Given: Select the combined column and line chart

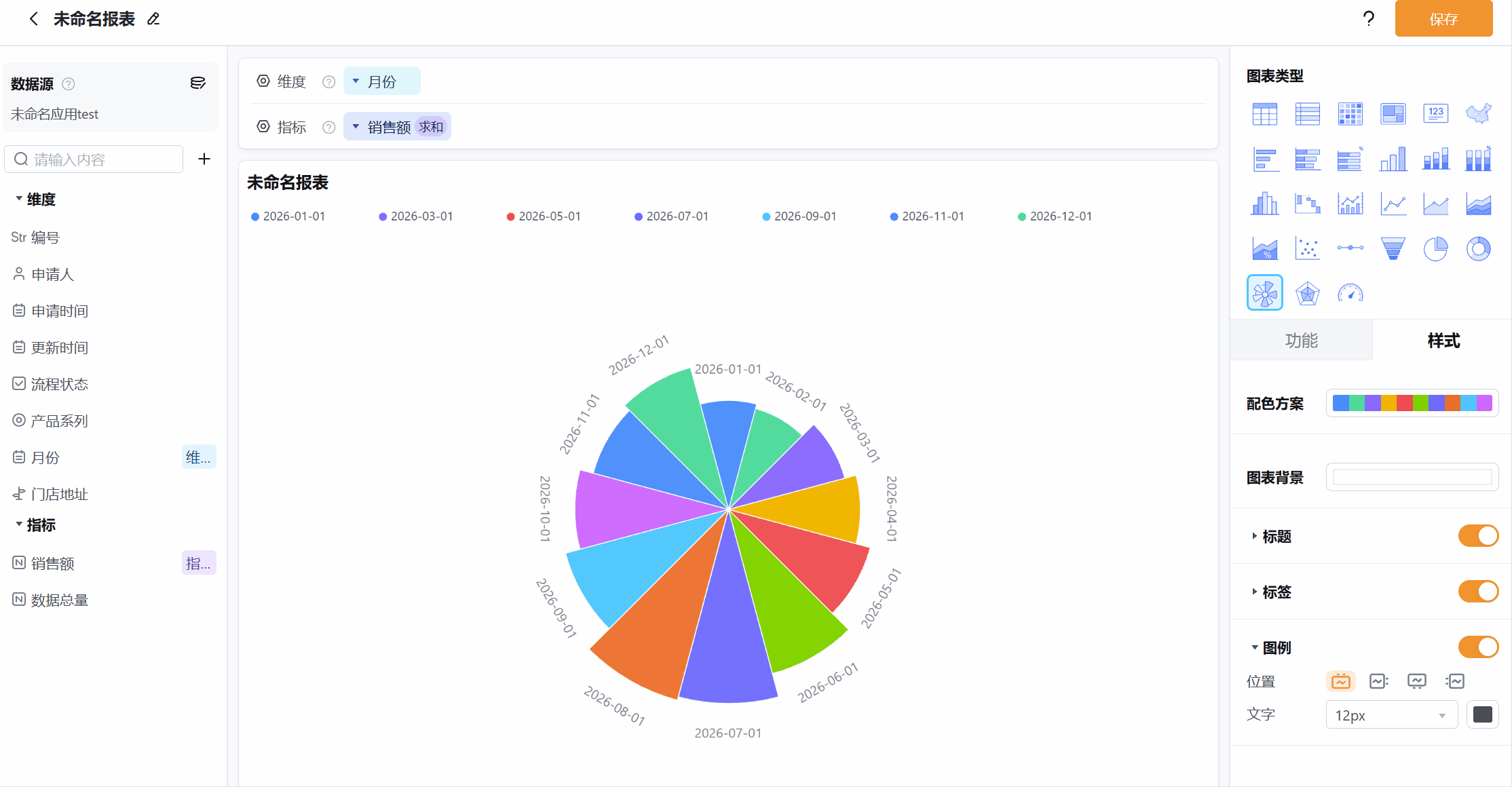Looking at the screenshot, I should [x=1350, y=204].
